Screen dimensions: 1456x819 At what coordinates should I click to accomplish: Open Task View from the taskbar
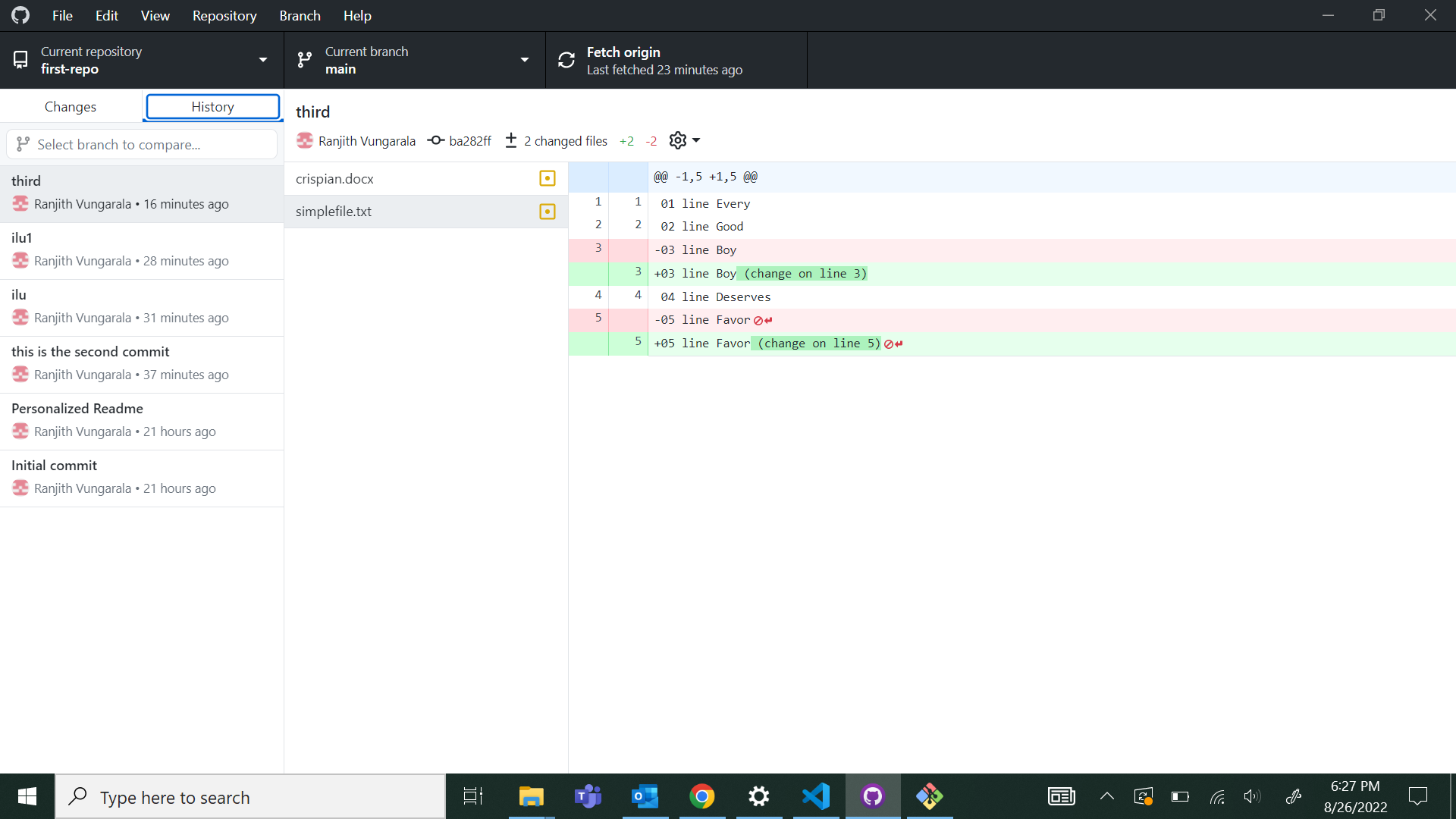473,796
